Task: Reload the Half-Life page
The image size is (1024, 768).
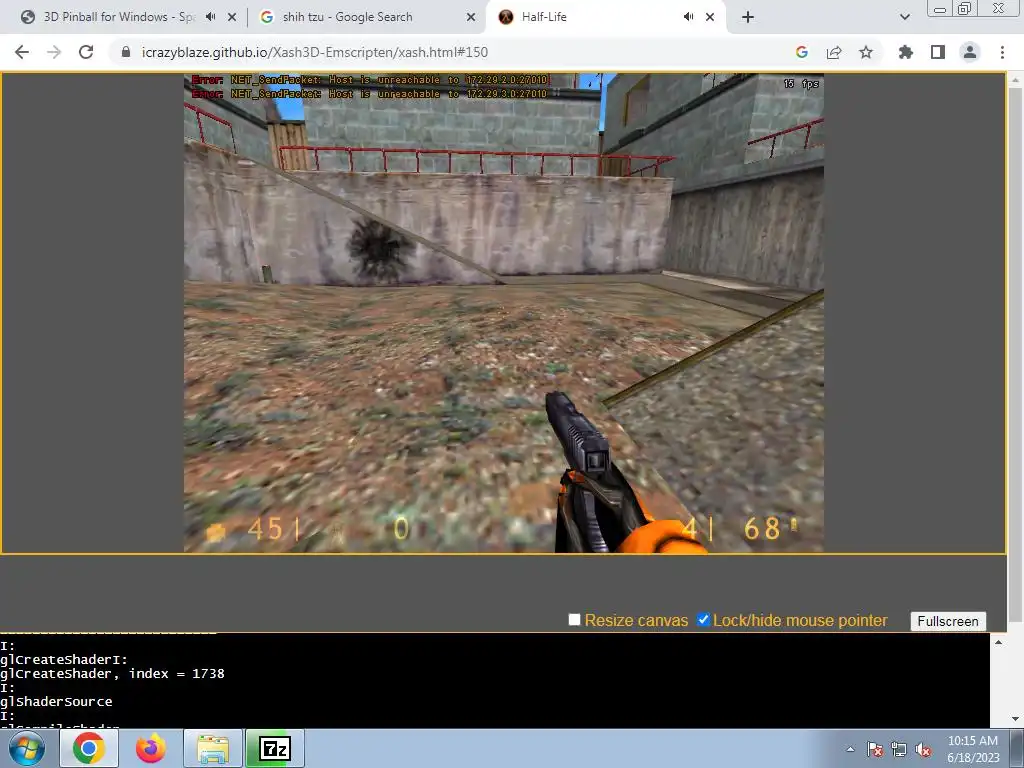Action: (86, 52)
